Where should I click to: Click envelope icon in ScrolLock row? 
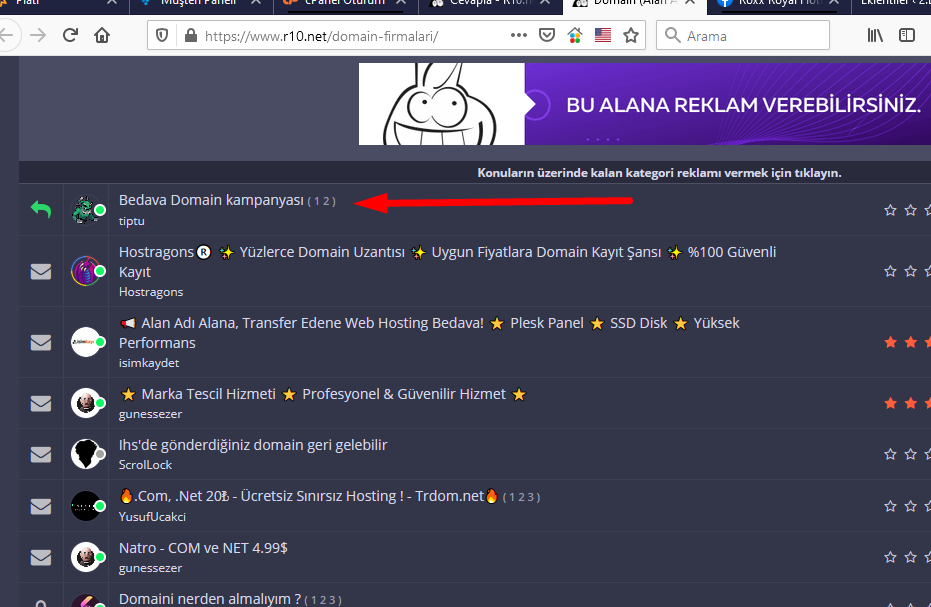pyautogui.click(x=41, y=455)
